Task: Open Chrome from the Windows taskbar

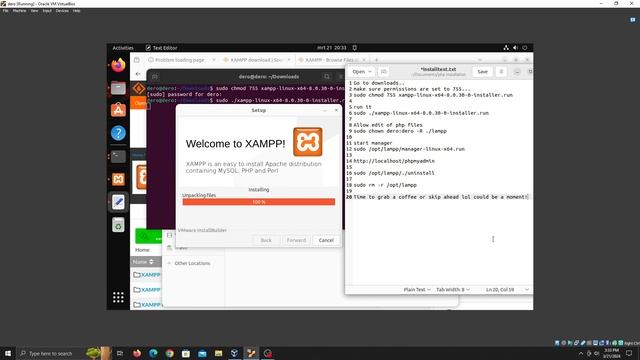Action: (x=169, y=353)
